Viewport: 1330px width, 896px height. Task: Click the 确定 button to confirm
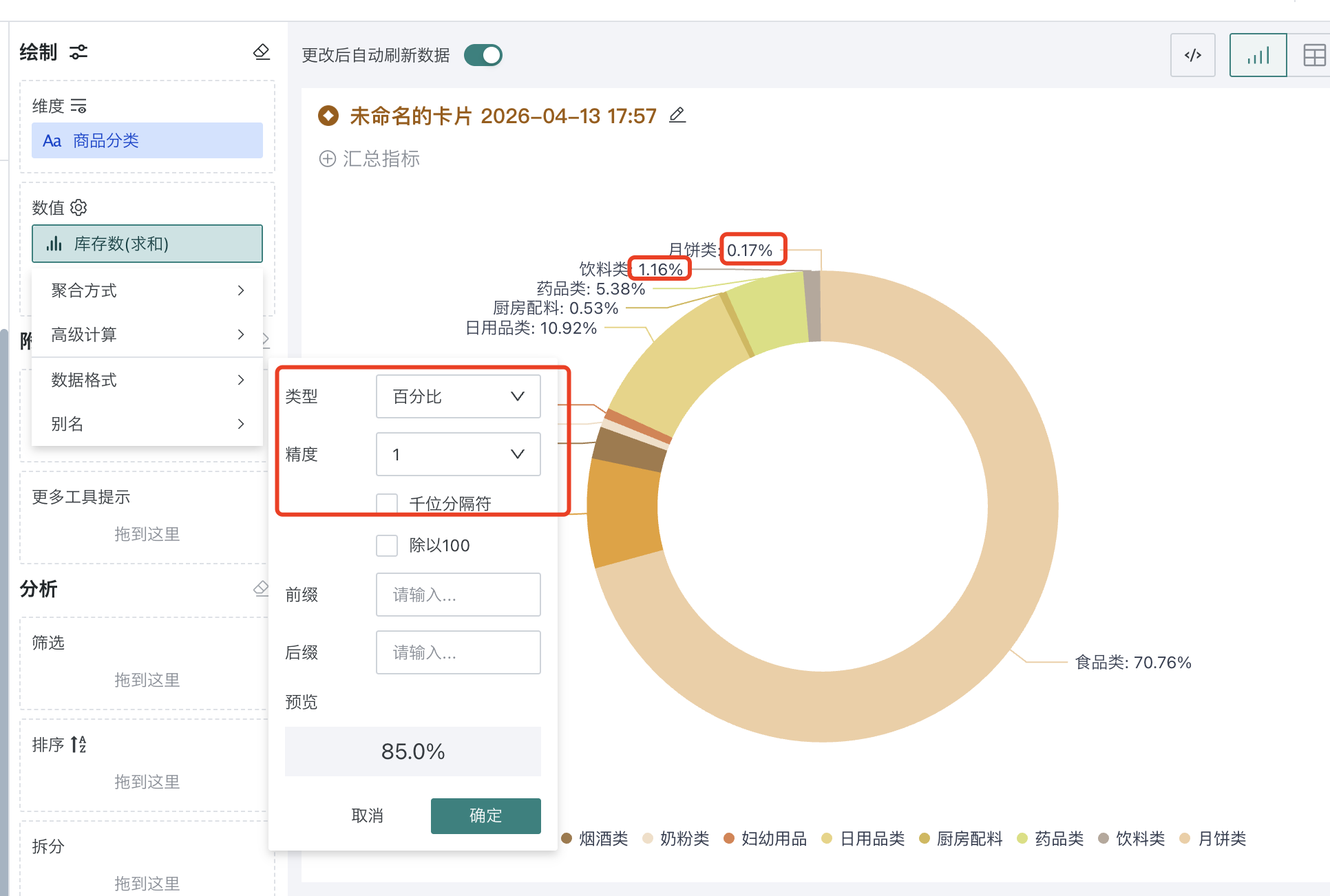coord(485,815)
